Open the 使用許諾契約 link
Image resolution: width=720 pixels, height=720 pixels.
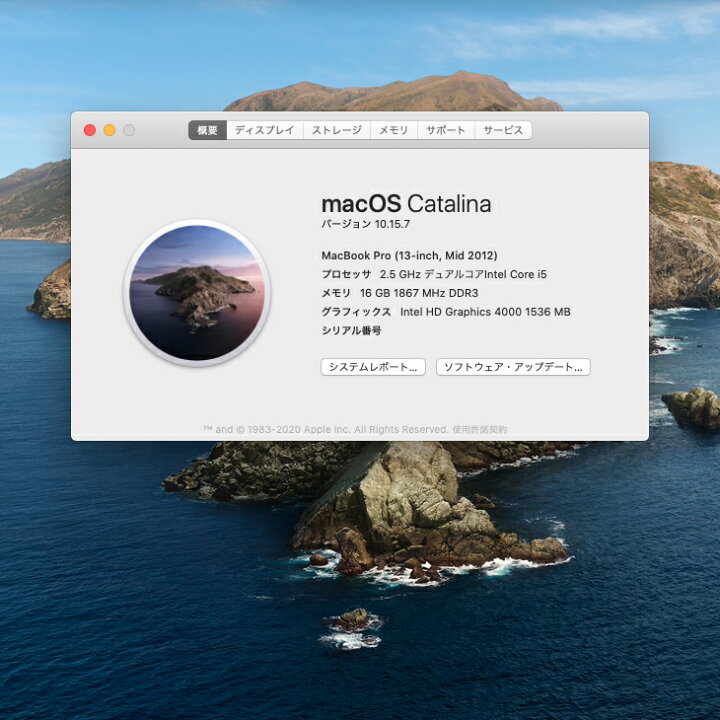pos(479,429)
